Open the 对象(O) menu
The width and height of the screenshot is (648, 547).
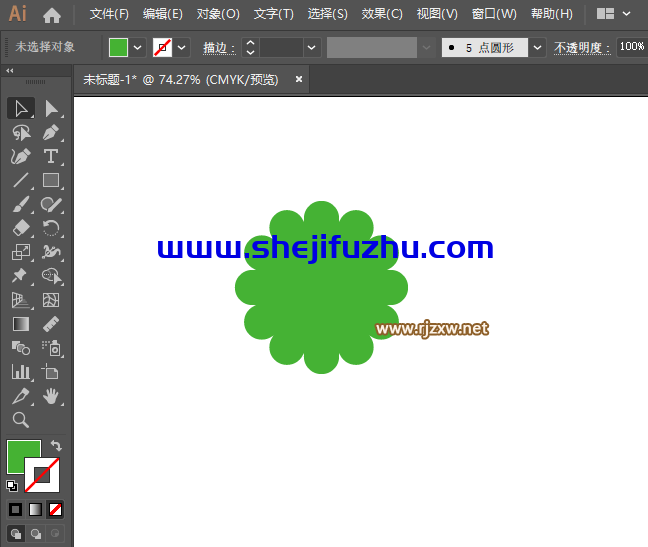[218, 14]
